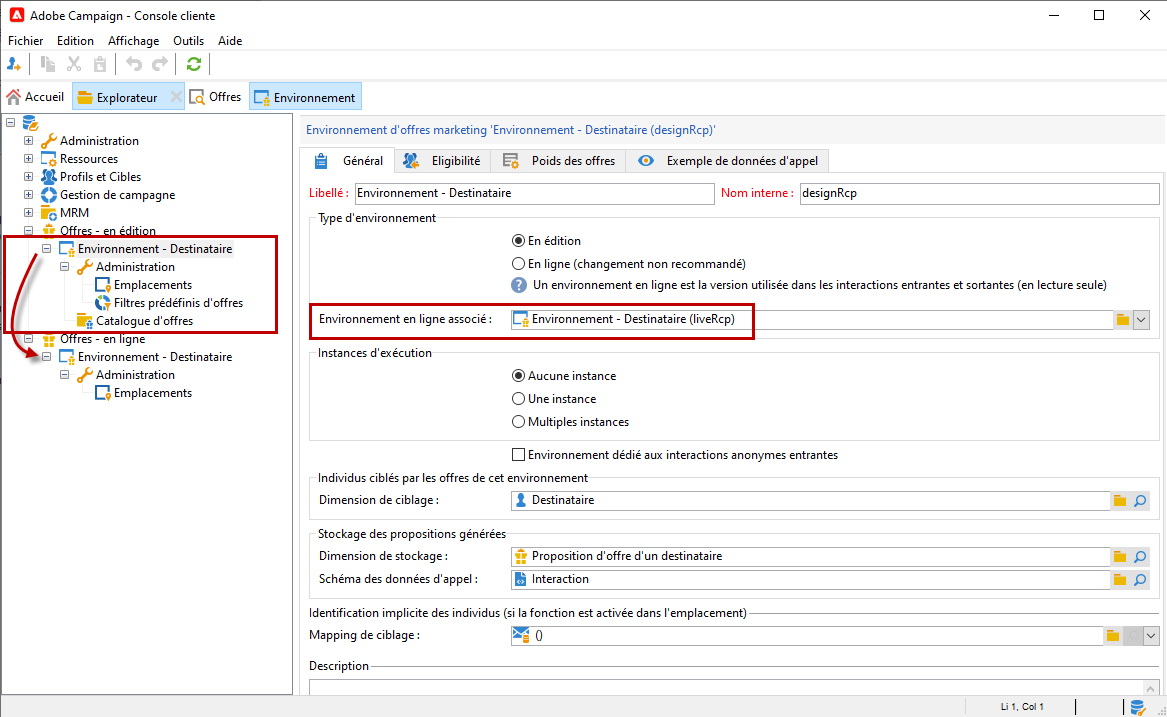Click the Nom interne input field
1167x717 pixels.
tap(979, 194)
